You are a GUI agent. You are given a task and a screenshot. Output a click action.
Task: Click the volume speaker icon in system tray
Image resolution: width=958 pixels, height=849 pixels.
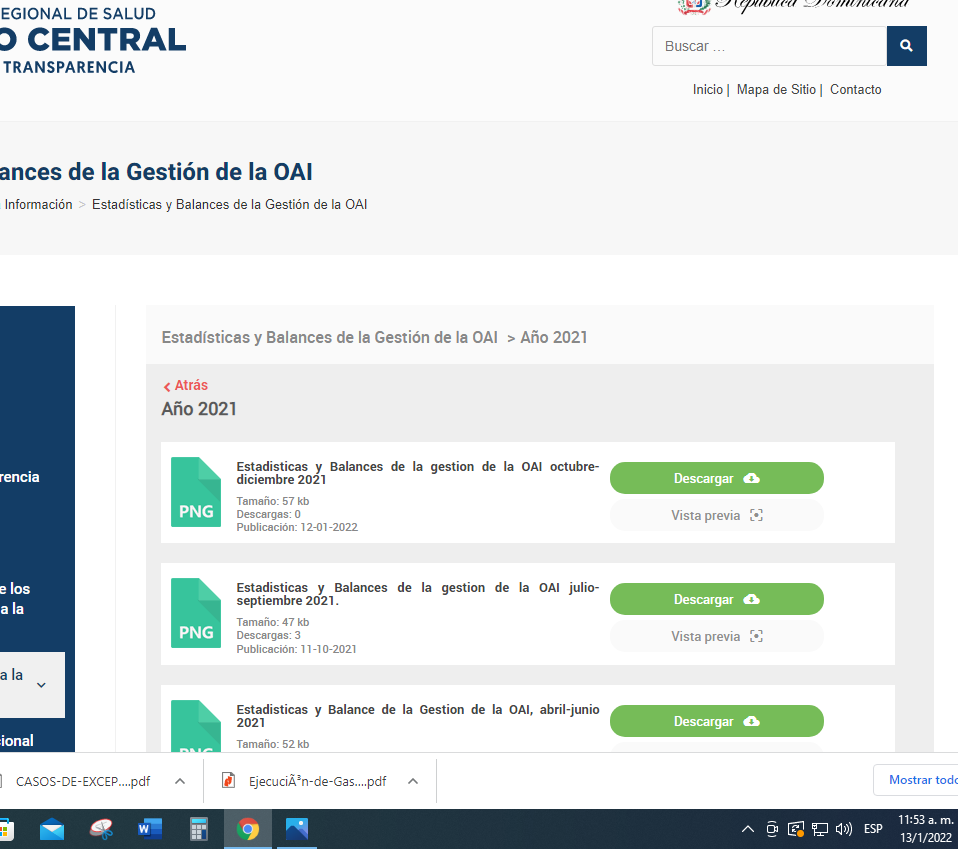coord(843,829)
